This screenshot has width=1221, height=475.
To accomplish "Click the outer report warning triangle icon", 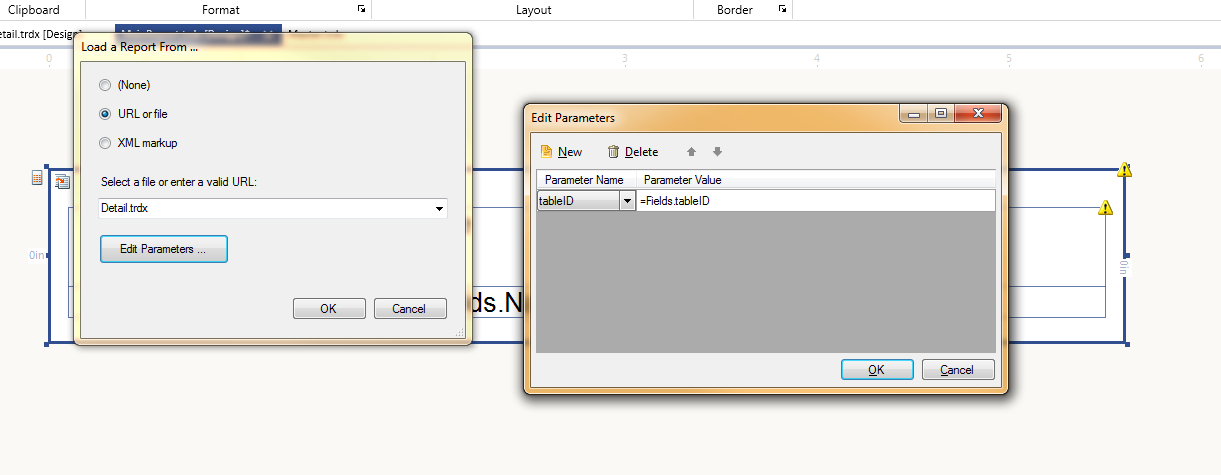I will click(x=1125, y=170).
